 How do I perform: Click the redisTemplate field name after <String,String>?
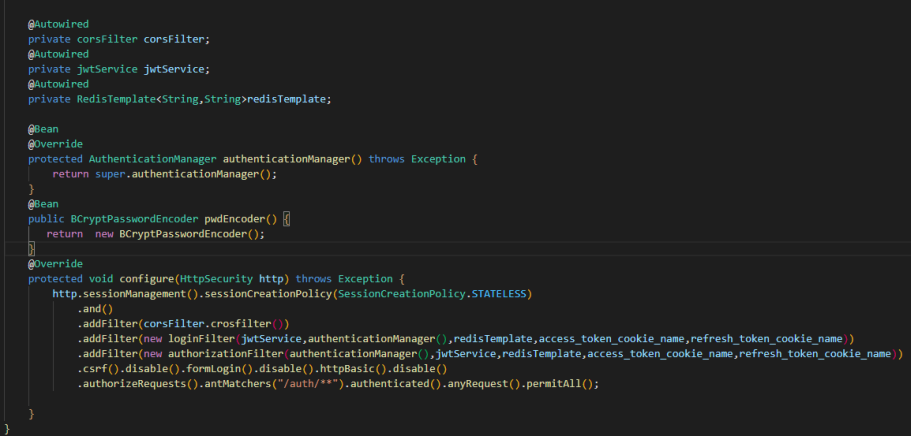(286, 99)
